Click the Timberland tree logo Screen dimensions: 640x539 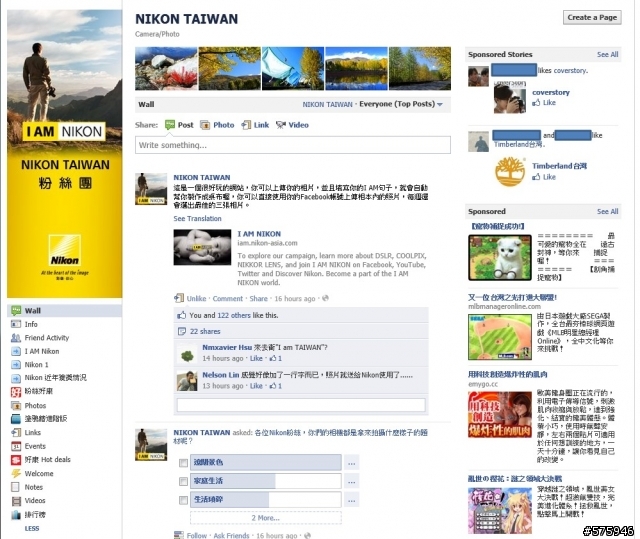coord(509,172)
